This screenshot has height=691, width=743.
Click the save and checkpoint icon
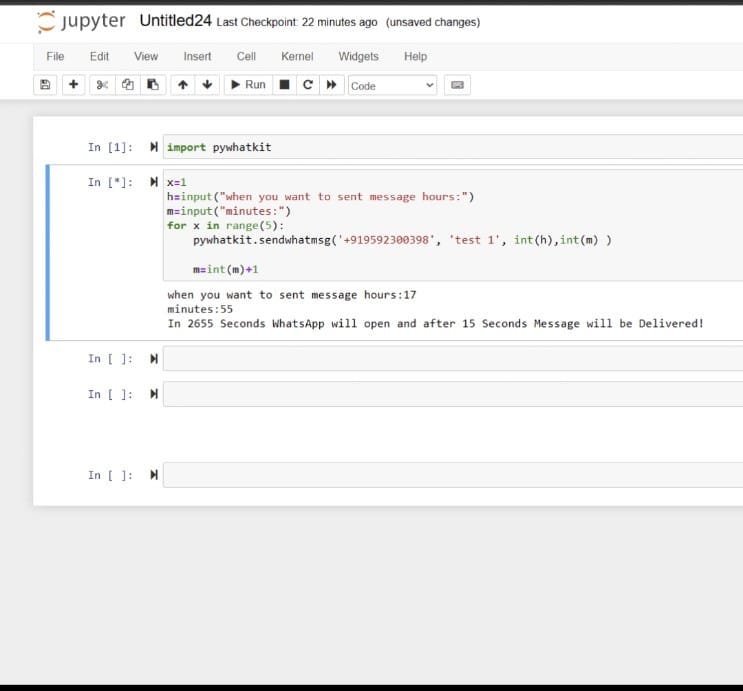point(45,85)
